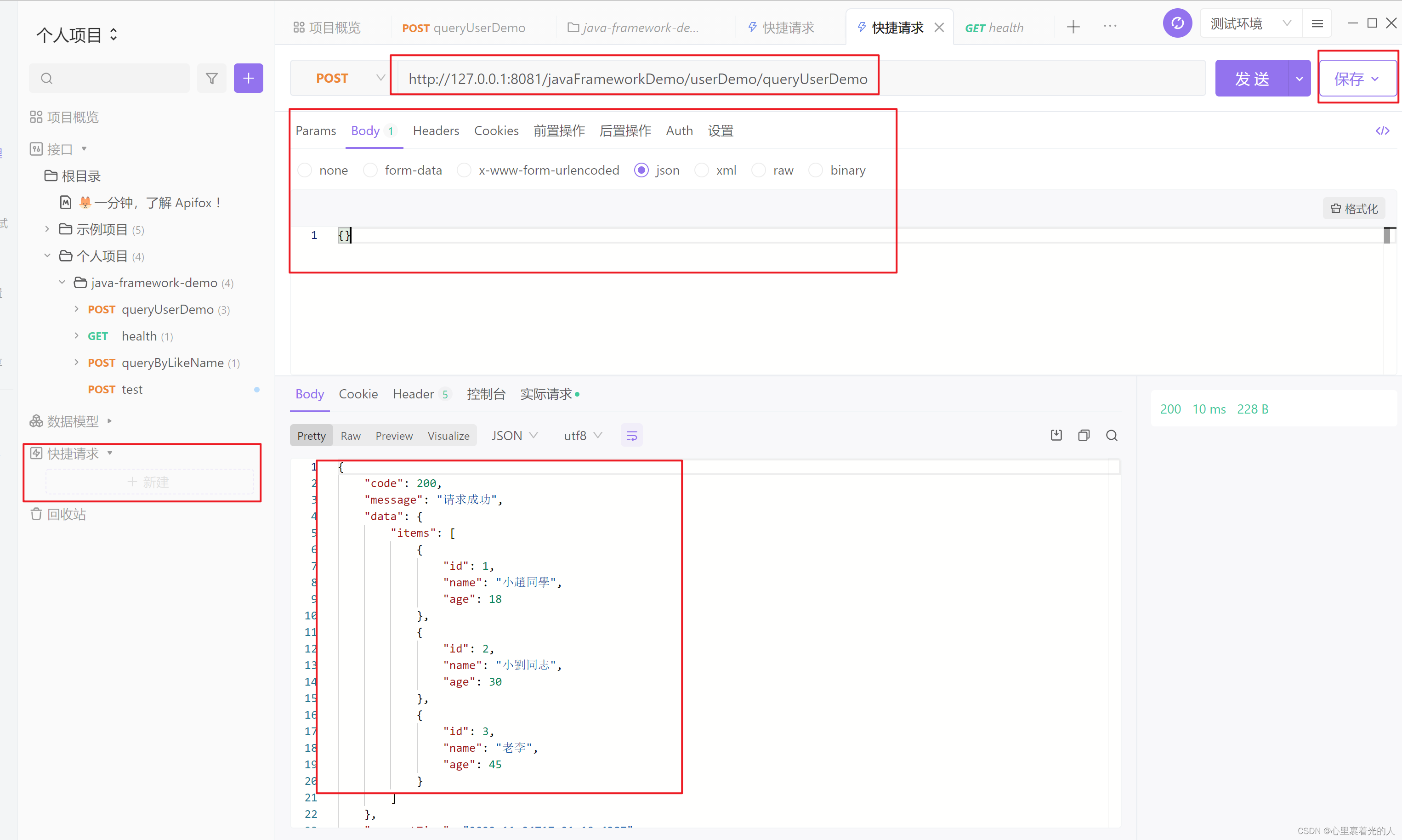Select the 根目录 folder icon
This screenshot has height=840, width=1402.
point(51,176)
